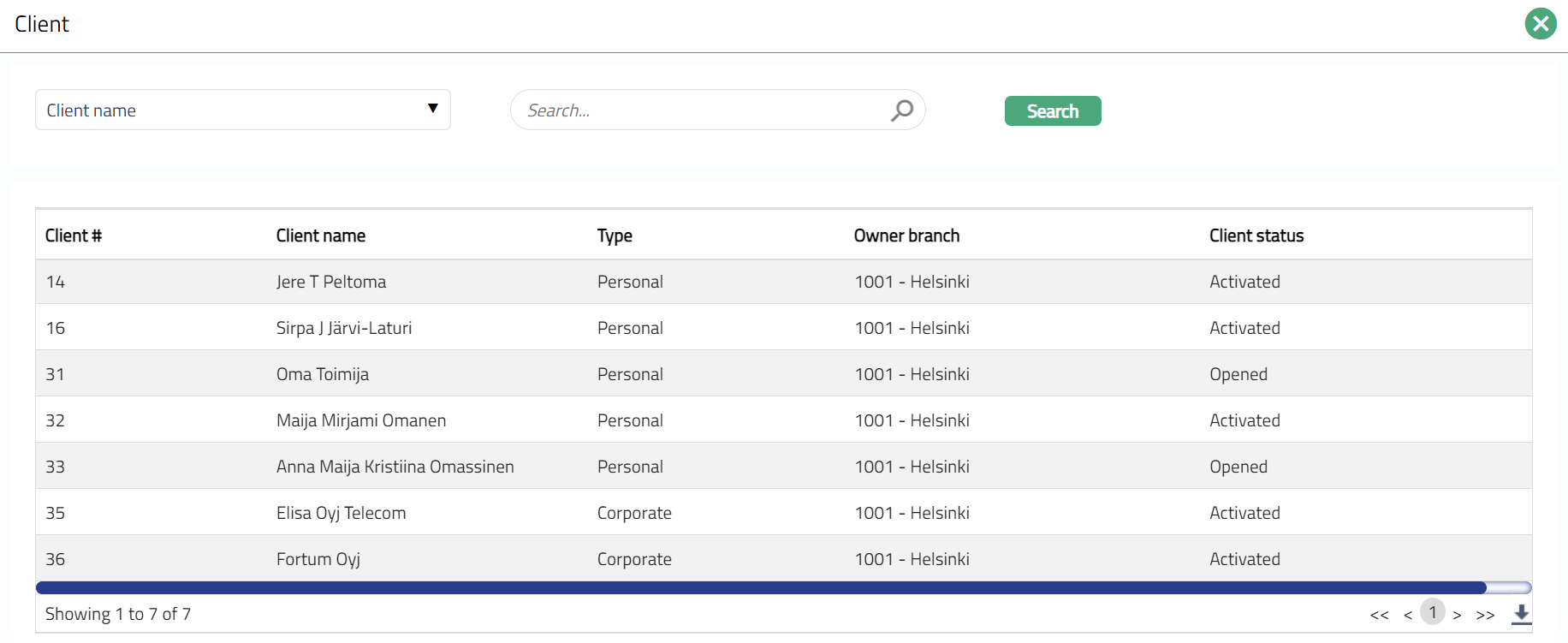Sort by Owner branch column header

[906, 235]
